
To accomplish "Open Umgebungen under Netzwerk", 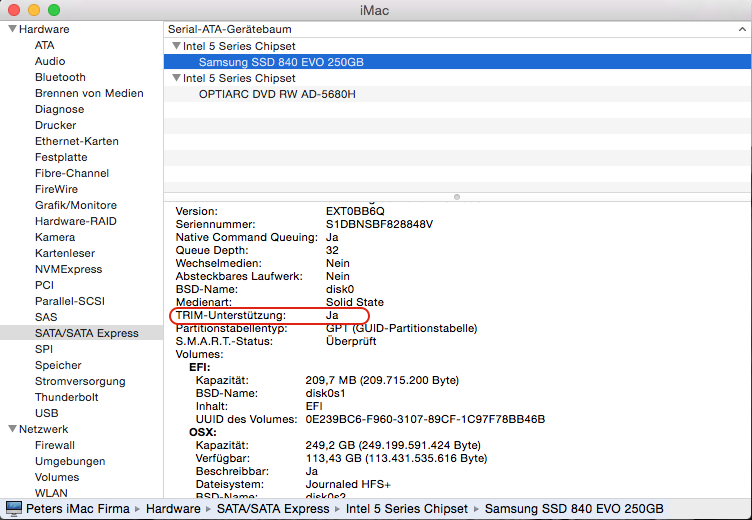I will [x=70, y=461].
